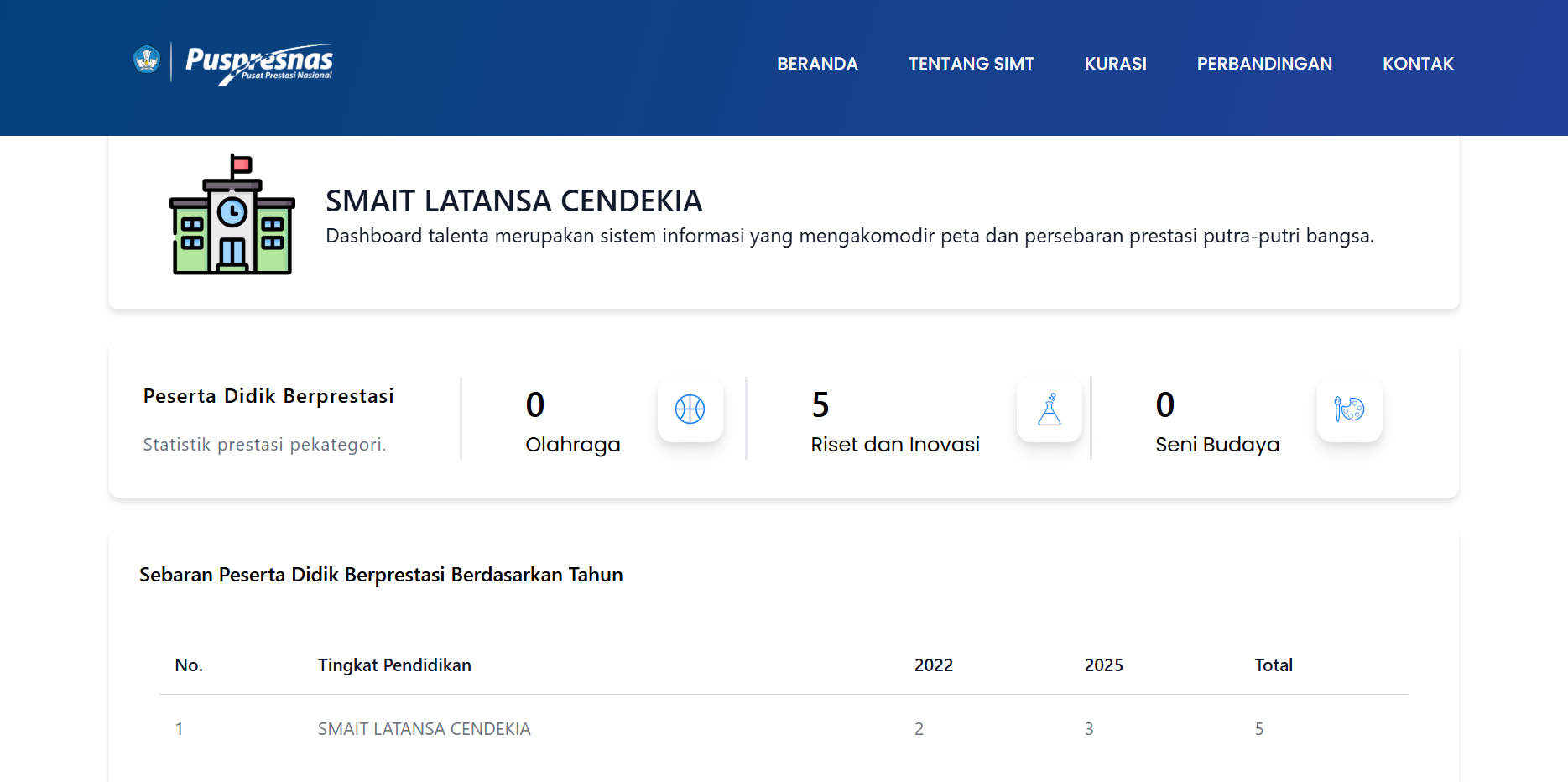Click the basketball Olahraga icon
Image resolution: width=1568 pixels, height=782 pixels.
click(690, 409)
